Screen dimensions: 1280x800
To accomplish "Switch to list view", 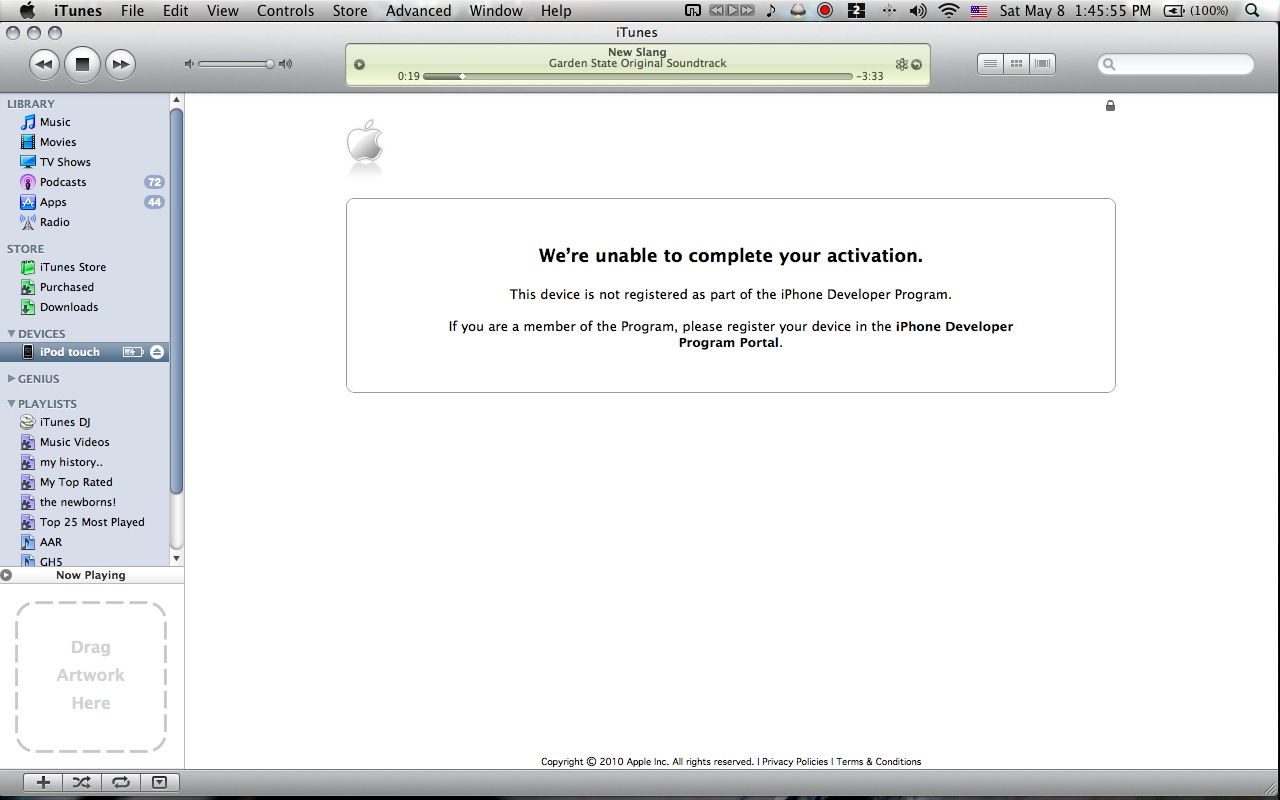I will point(990,64).
